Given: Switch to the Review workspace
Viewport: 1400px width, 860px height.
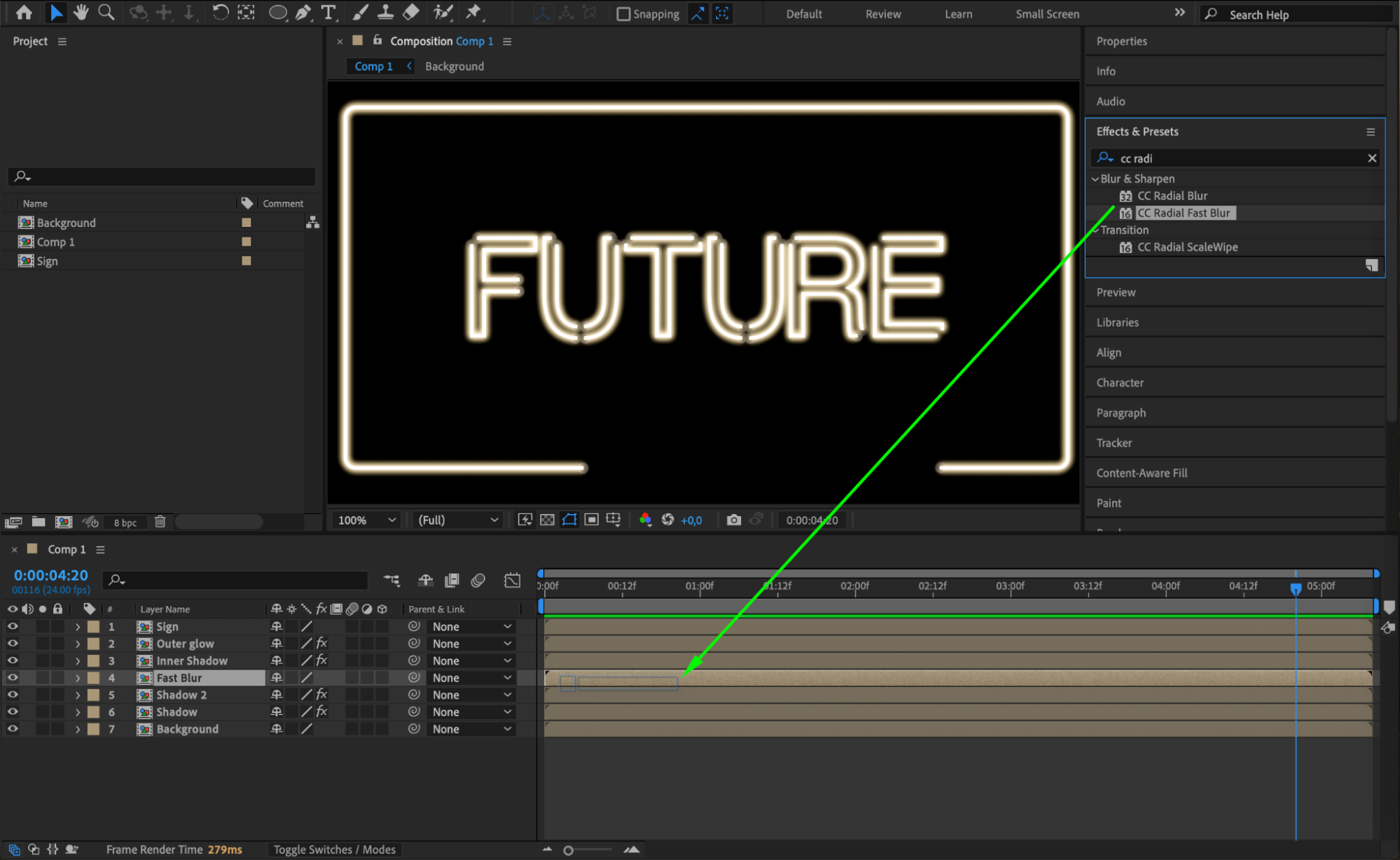Looking at the screenshot, I should 883,14.
